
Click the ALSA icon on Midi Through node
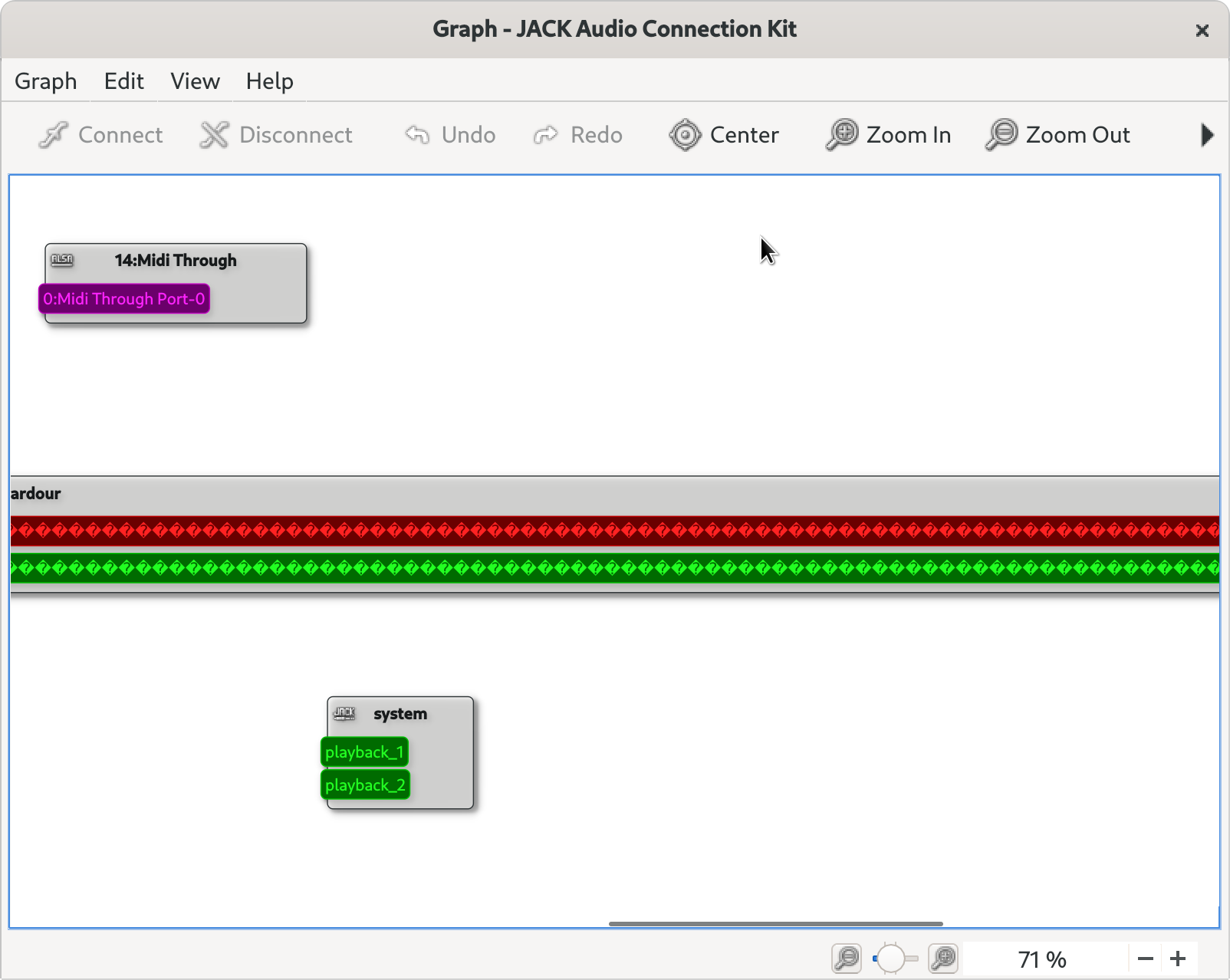(62, 260)
